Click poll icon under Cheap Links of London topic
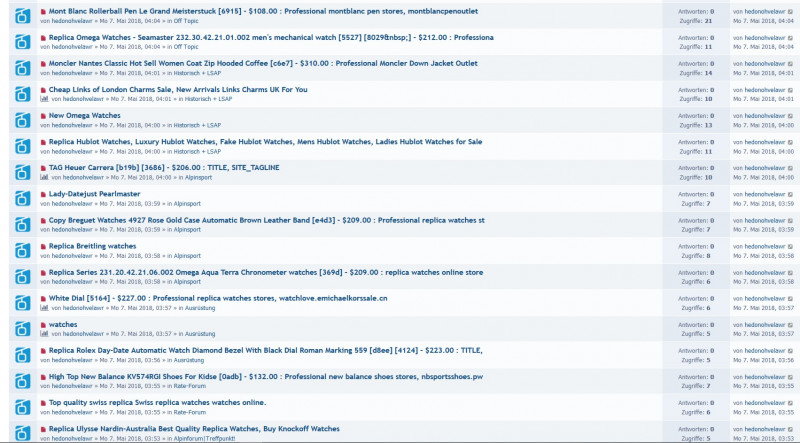This screenshot has height=443, width=800. [44, 99]
